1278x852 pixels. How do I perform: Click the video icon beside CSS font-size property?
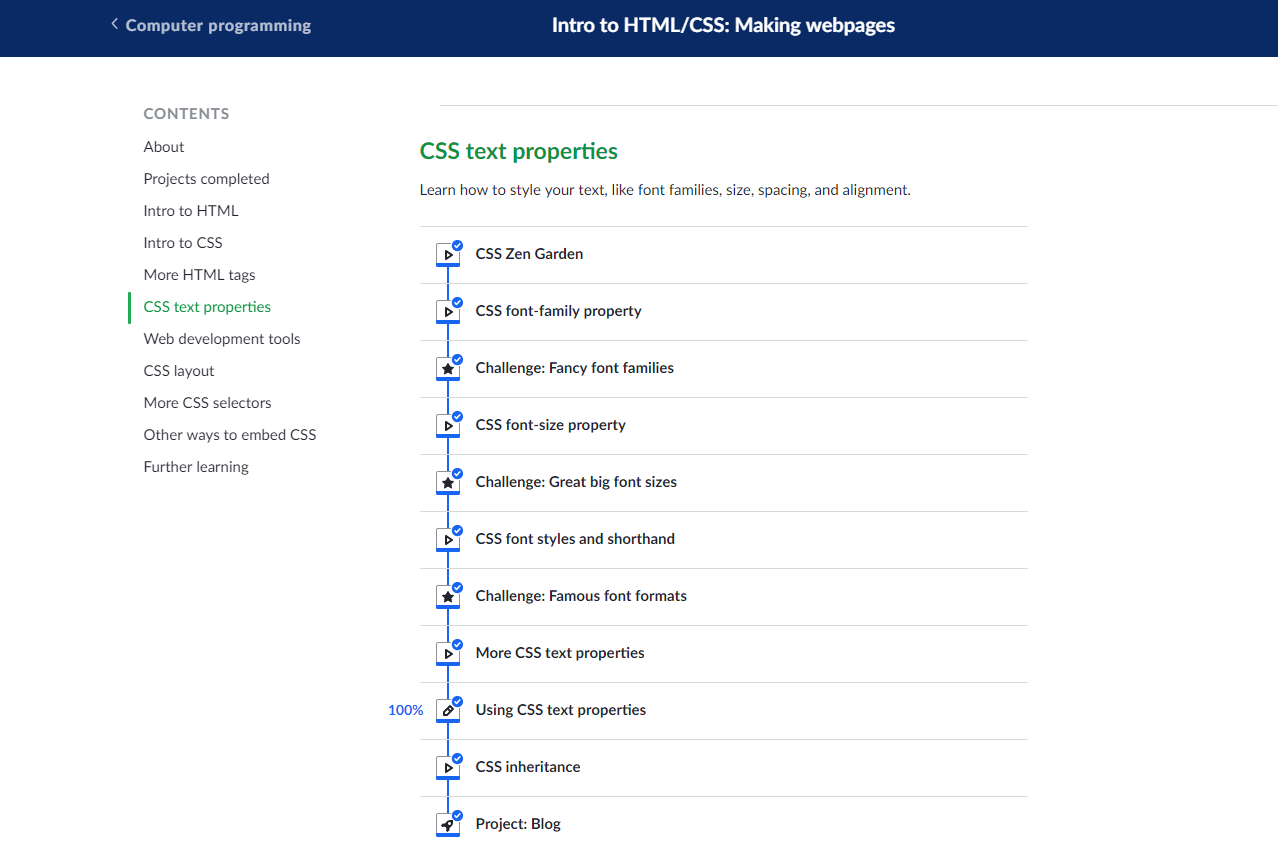448,426
